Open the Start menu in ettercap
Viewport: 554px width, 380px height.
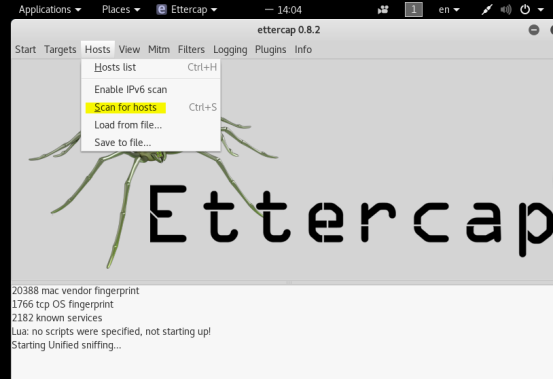pyautogui.click(x=25, y=49)
